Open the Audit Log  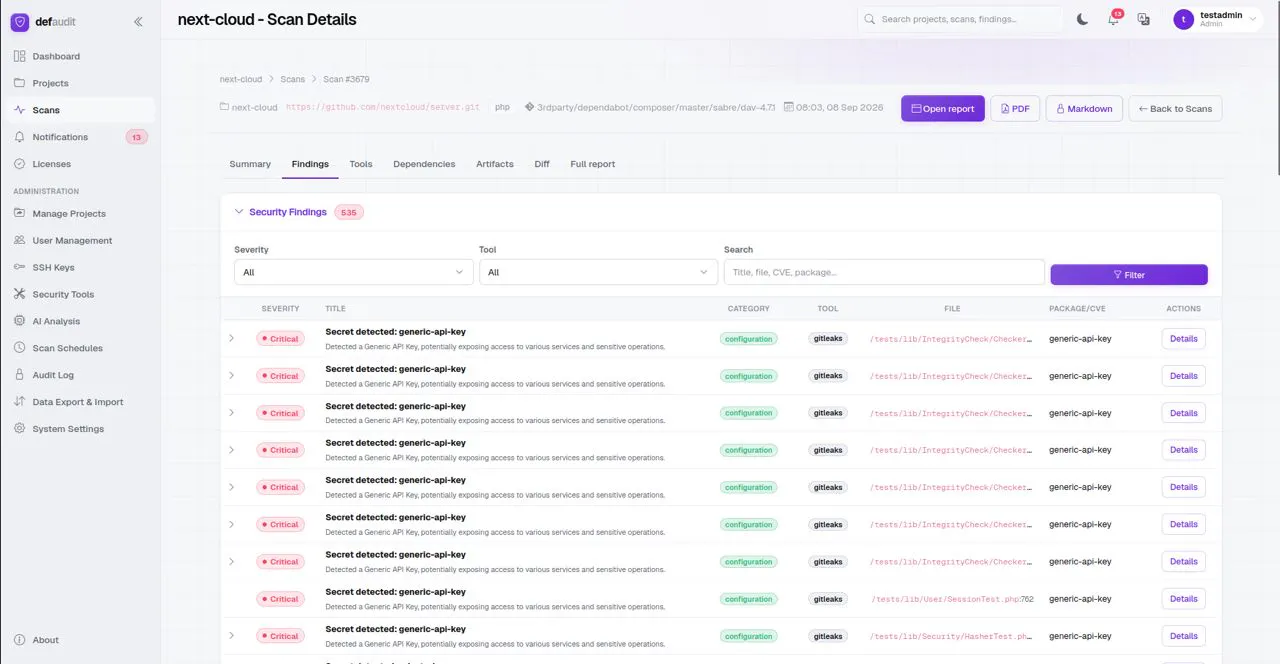pyautogui.click(x=80, y=375)
